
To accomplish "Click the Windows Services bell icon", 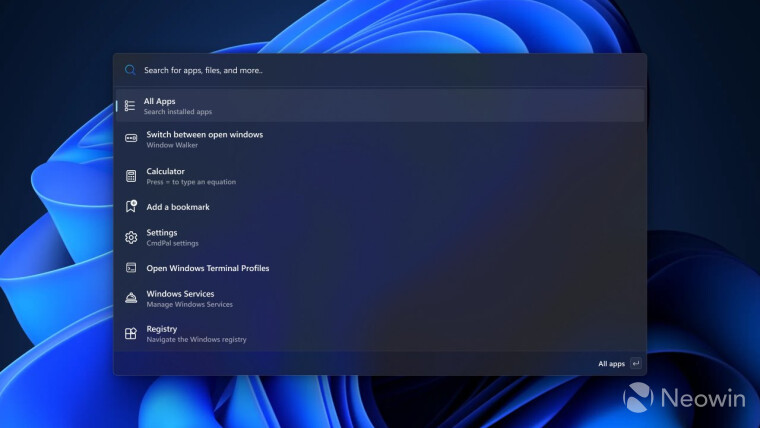I will click(131, 298).
